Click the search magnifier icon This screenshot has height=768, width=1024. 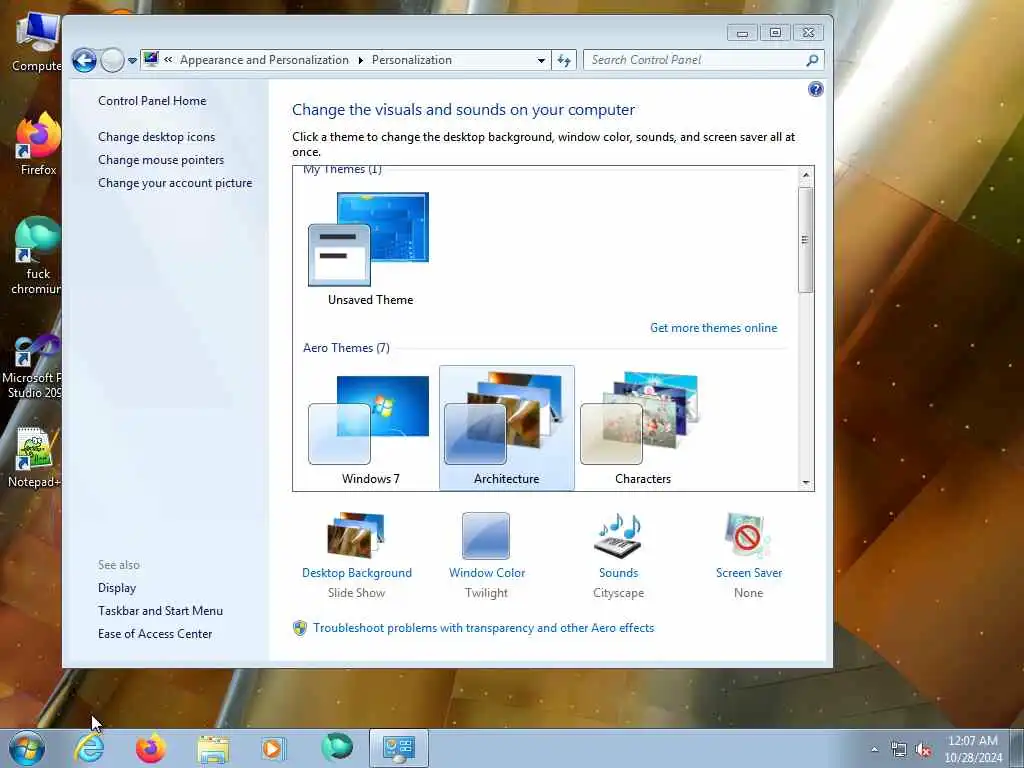pyautogui.click(x=812, y=60)
